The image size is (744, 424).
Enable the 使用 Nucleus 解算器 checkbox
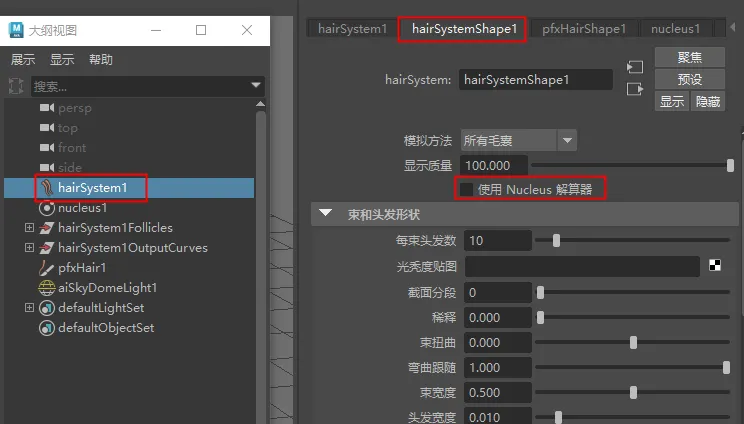[466, 189]
